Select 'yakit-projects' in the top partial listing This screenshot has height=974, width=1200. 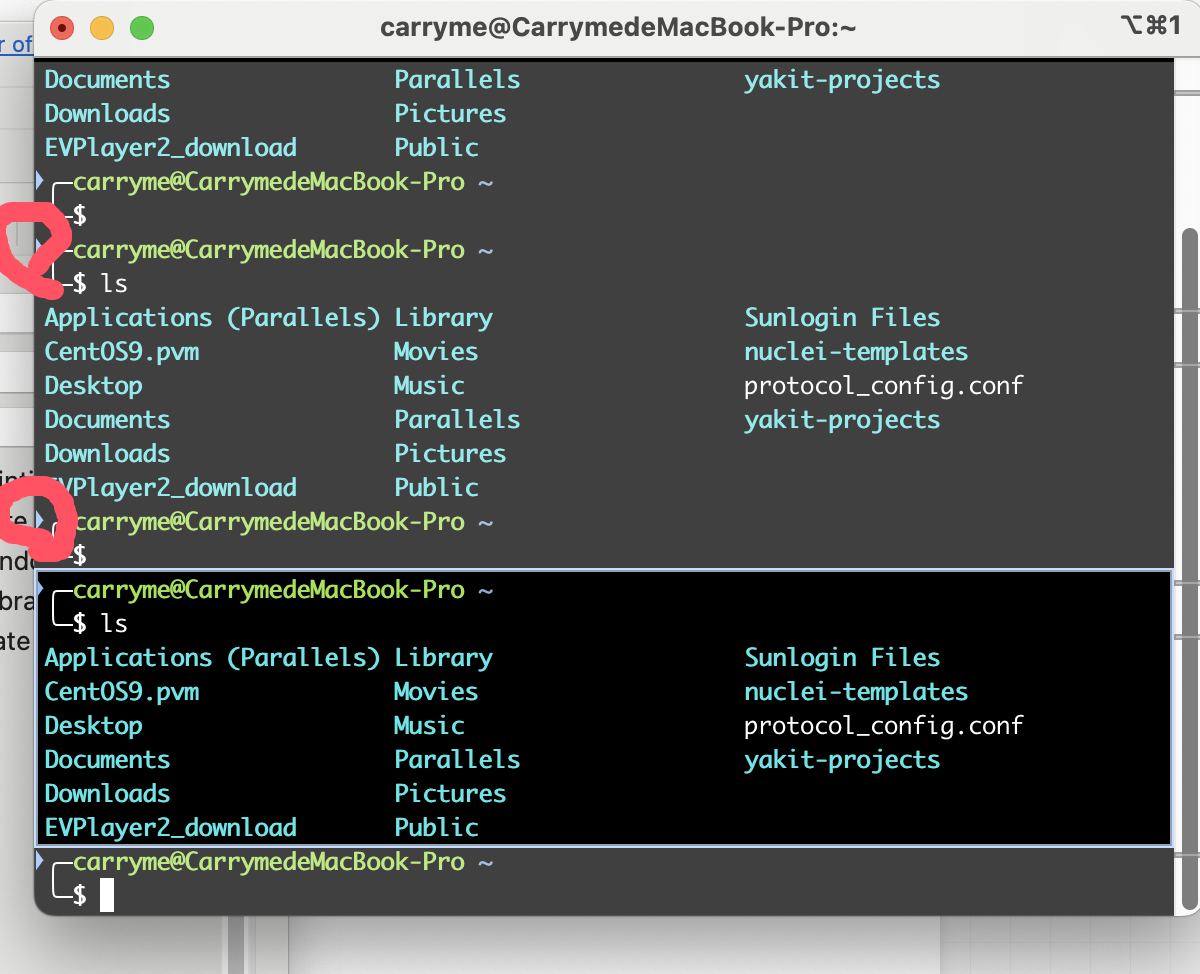click(x=842, y=80)
